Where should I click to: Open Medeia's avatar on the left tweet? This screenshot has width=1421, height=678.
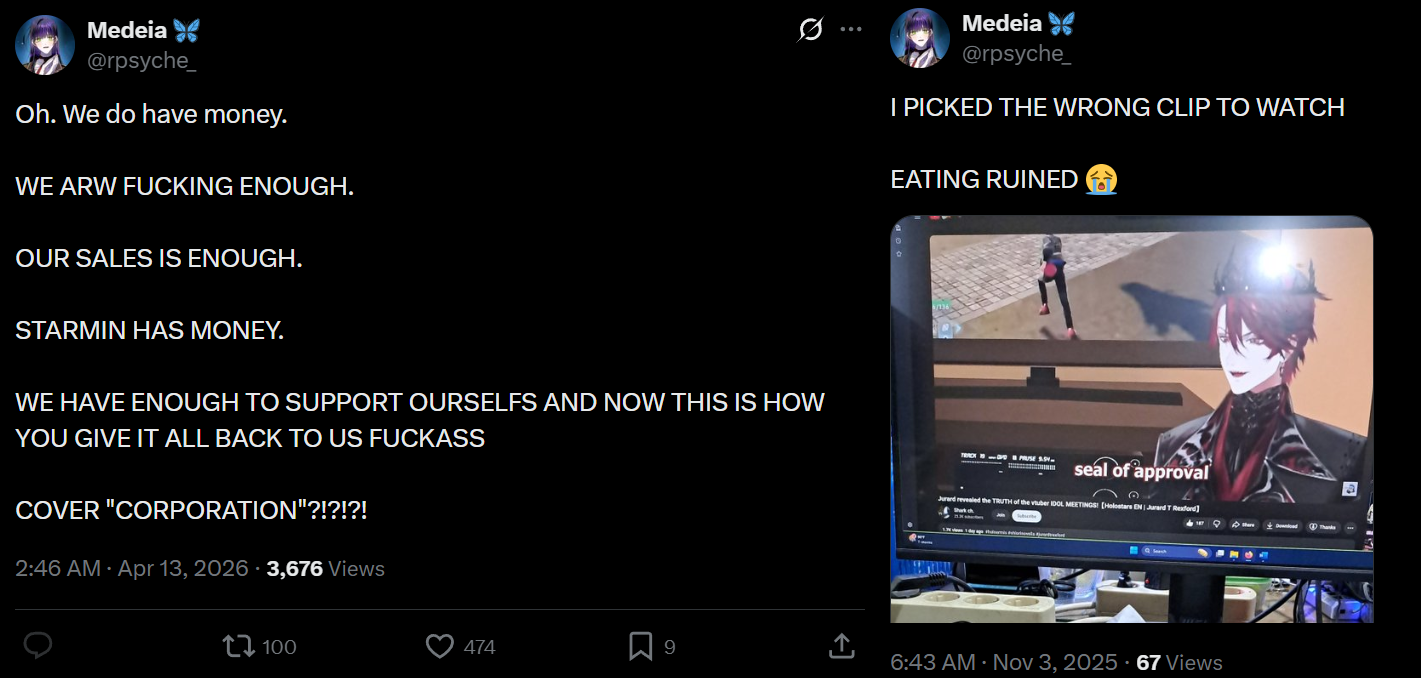click(x=45, y=45)
